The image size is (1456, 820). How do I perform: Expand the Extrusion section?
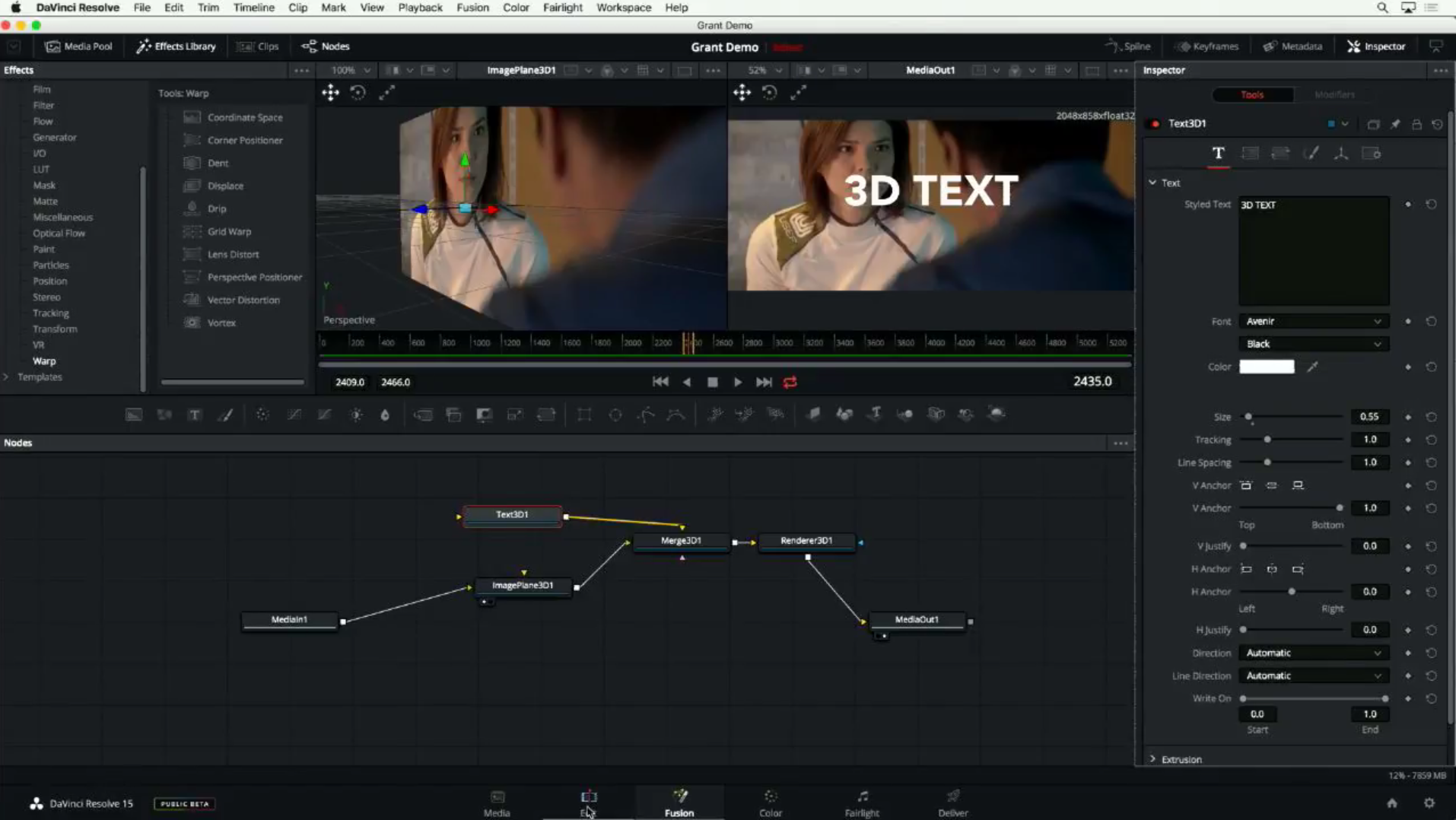coord(1152,759)
